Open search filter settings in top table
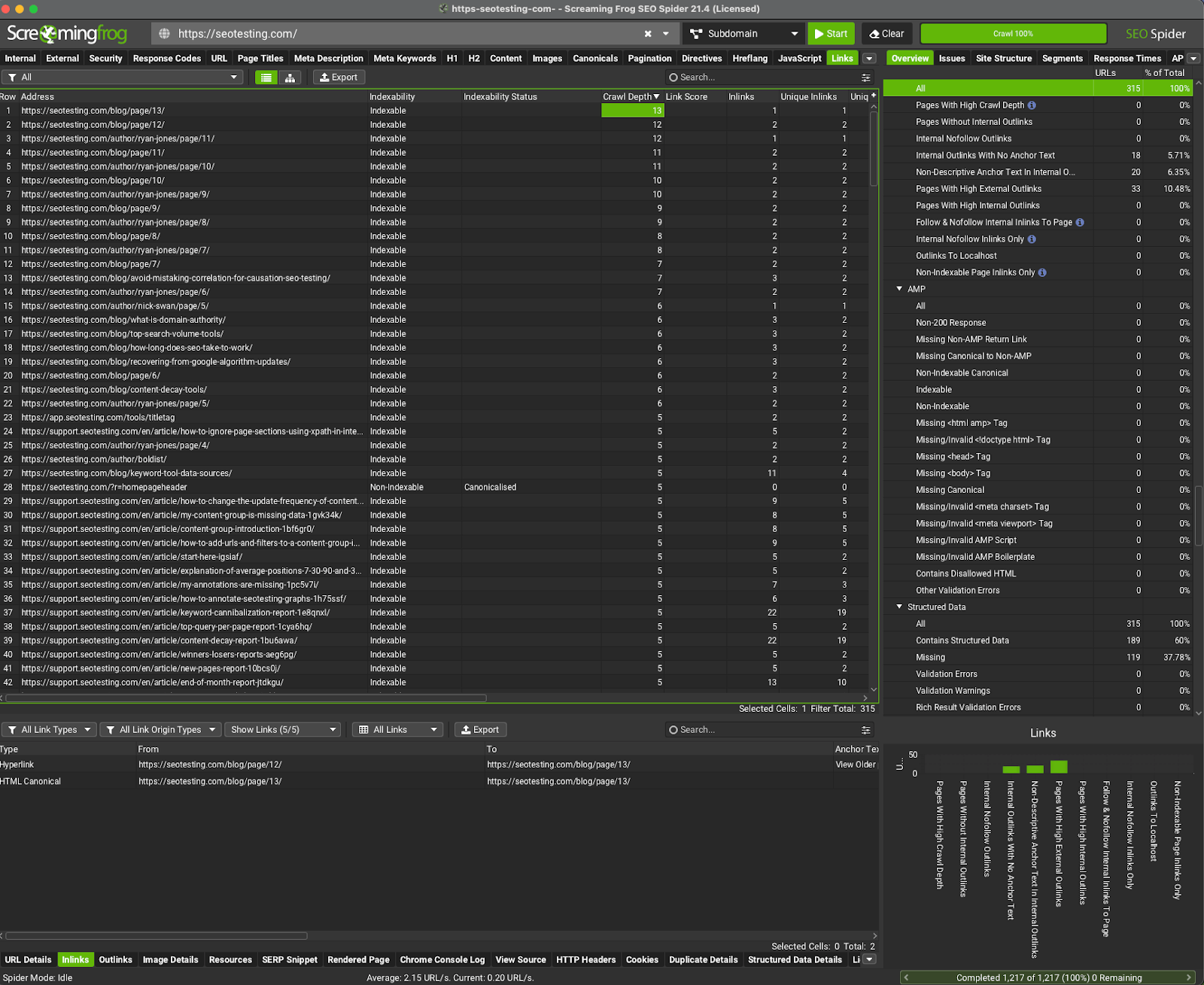 pos(866,78)
